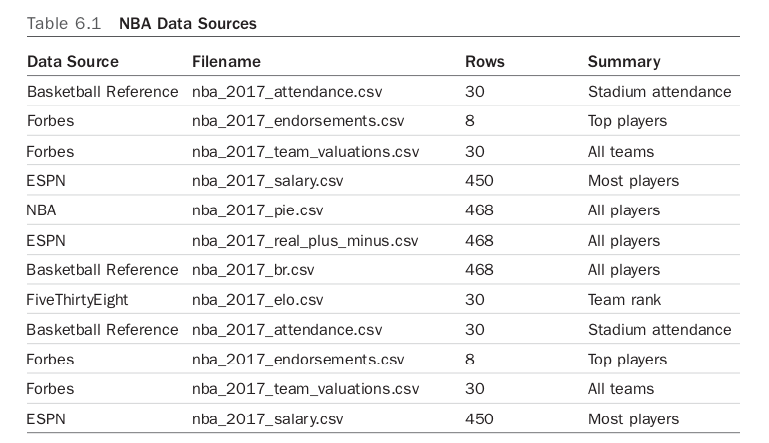Image resolution: width=769 pixels, height=443 pixels.
Task: Click ESPN in the real_plus_minus row
Action: (x=46, y=241)
